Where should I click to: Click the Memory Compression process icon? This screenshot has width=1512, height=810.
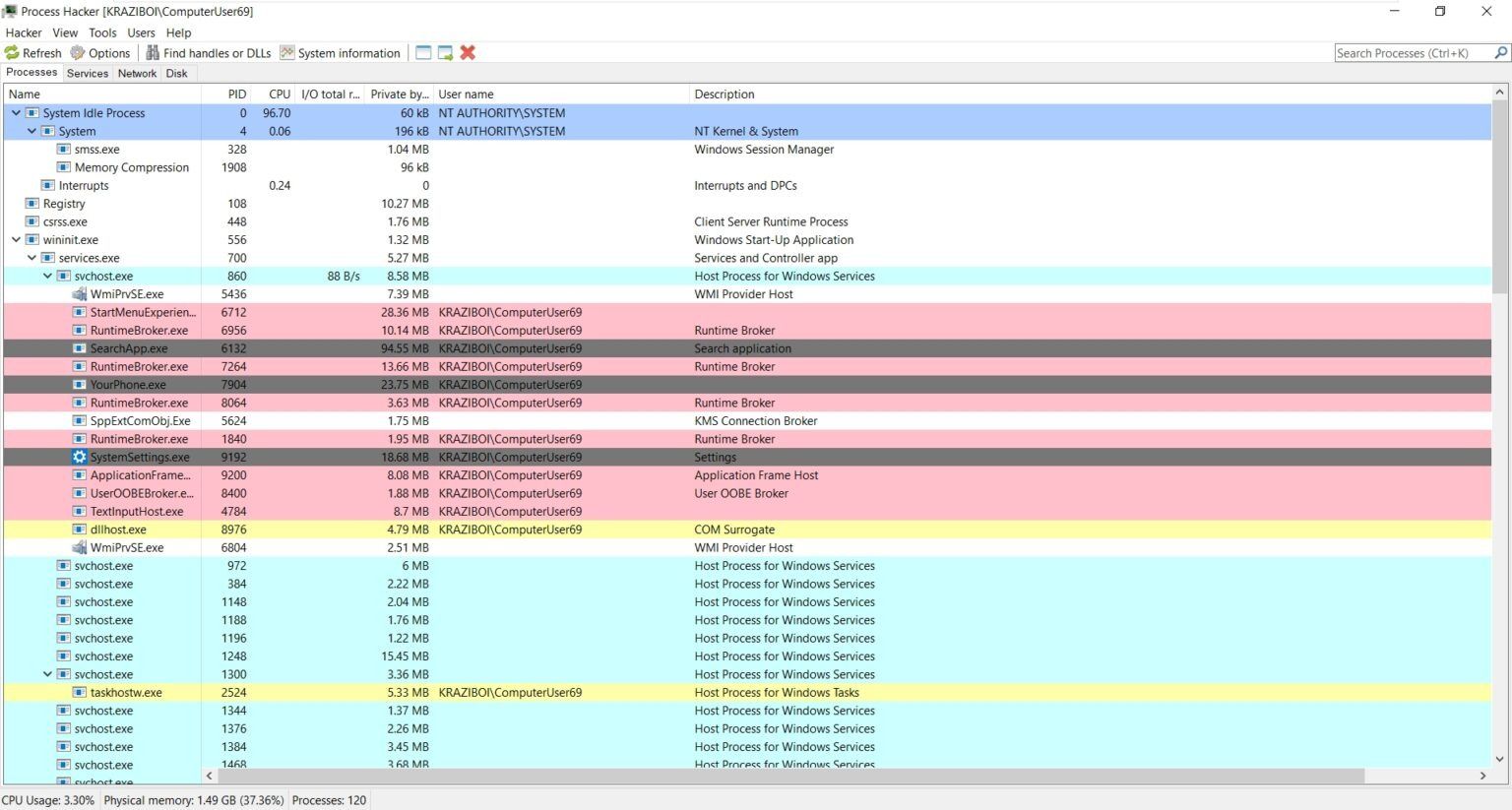(64, 167)
